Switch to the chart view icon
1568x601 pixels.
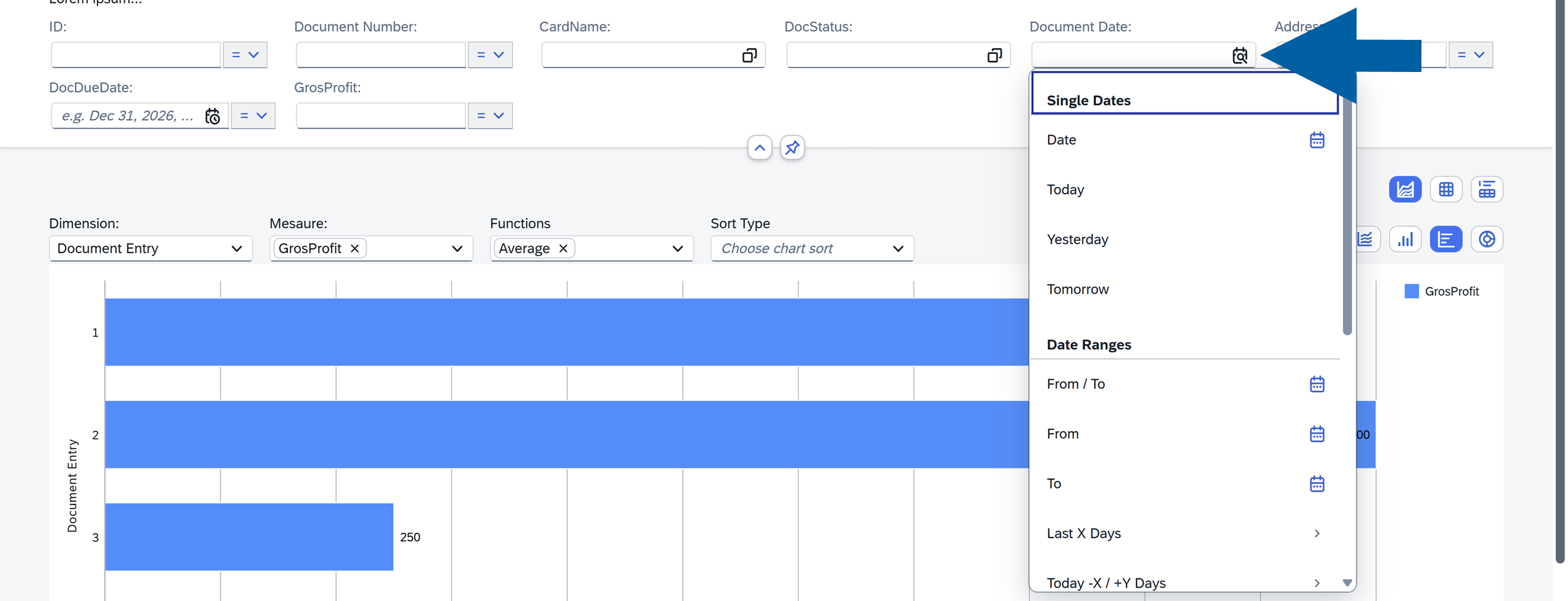(x=1405, y=189)
